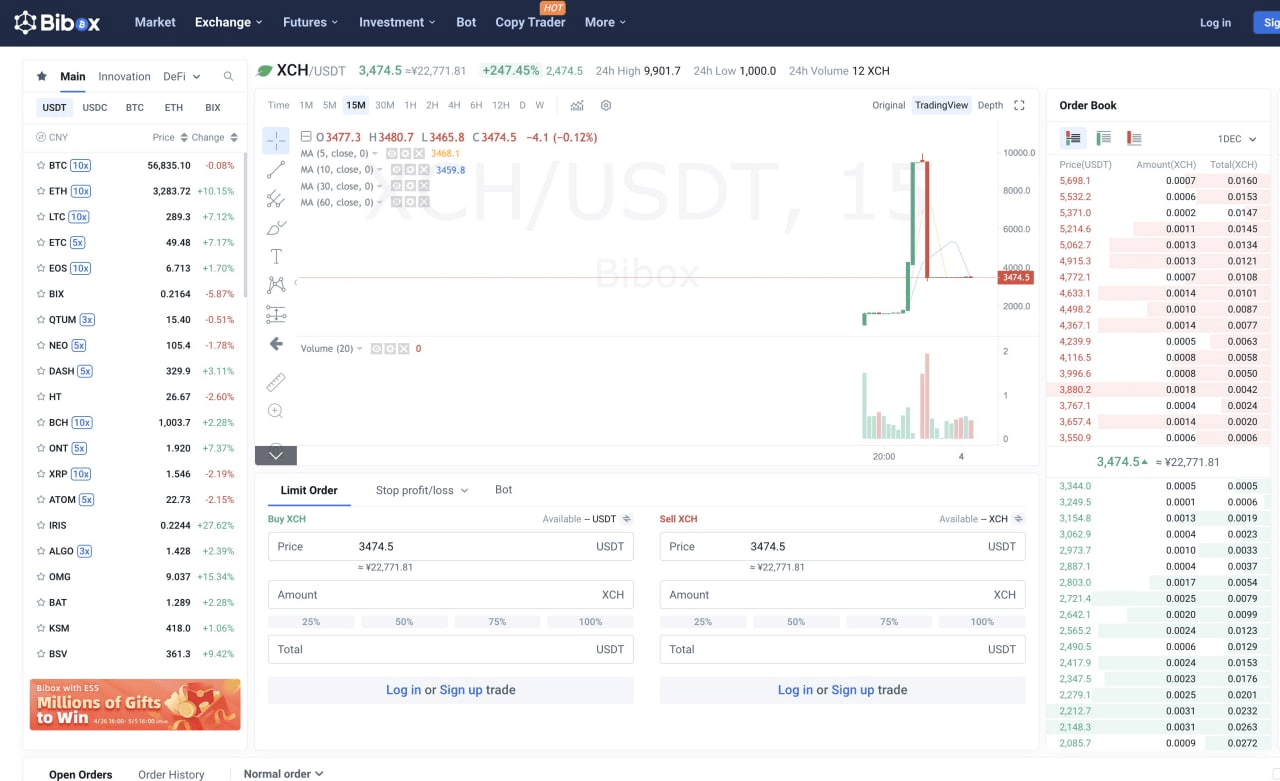Open chart settings gear icon
1280x781 pixels.
pos(606,105)
